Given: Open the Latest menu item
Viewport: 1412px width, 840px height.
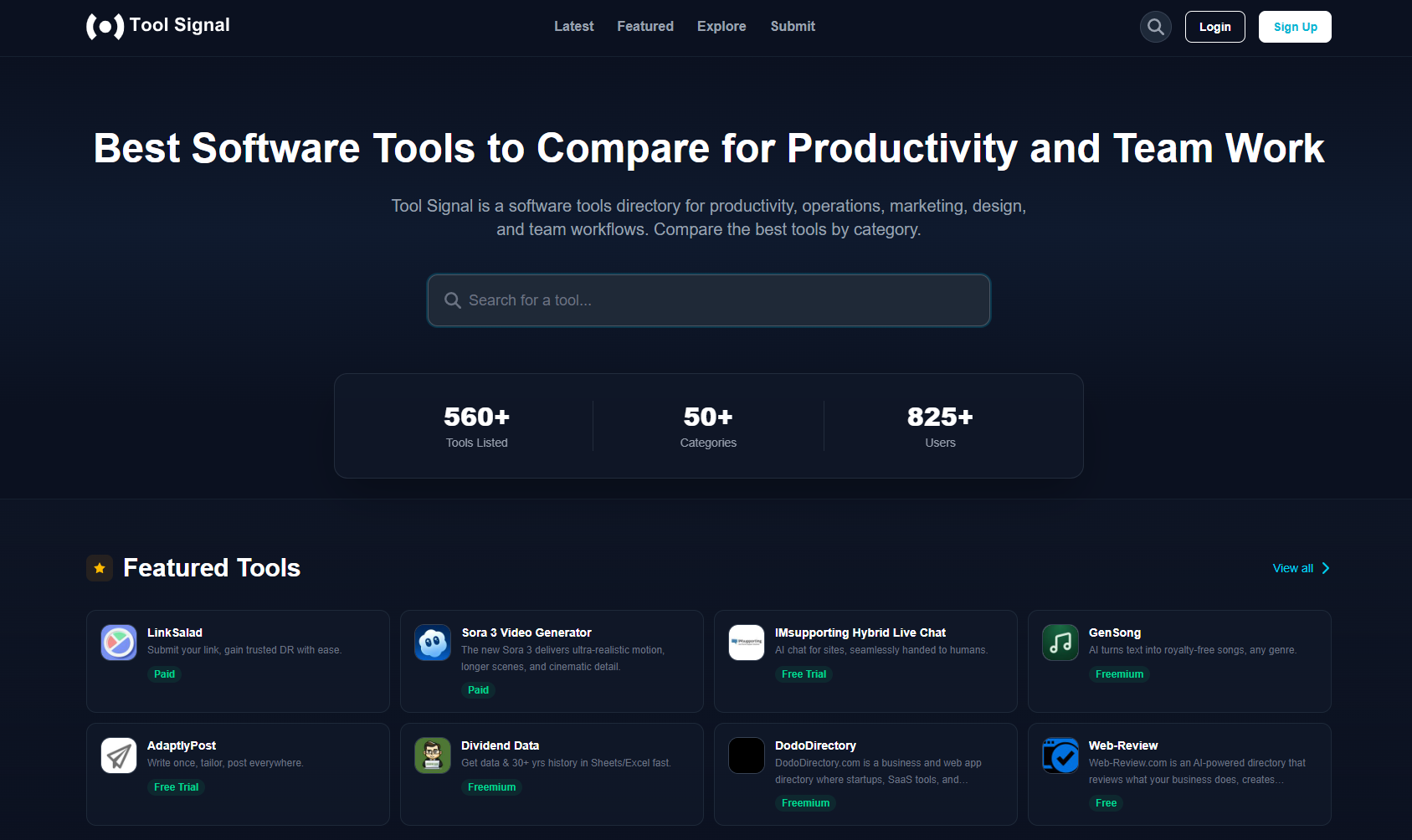Looking at the screenshot, I should click(x=573, y=26).
